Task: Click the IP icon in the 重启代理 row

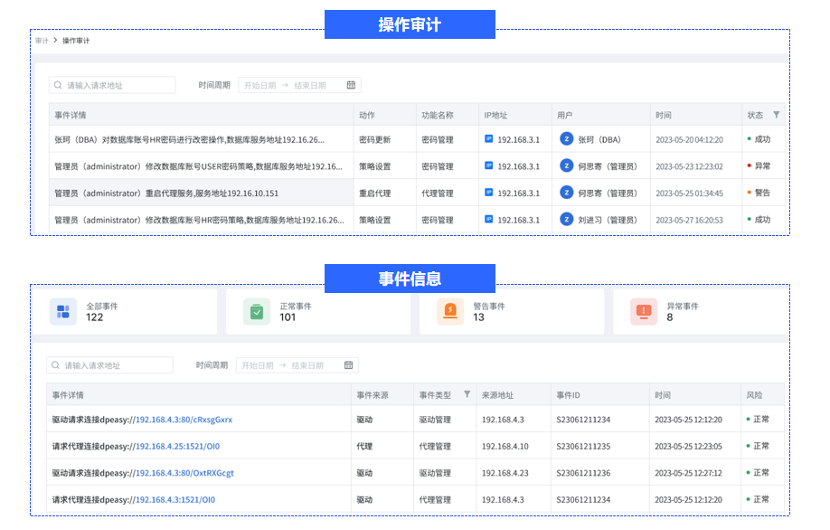Action: (489, 193)
